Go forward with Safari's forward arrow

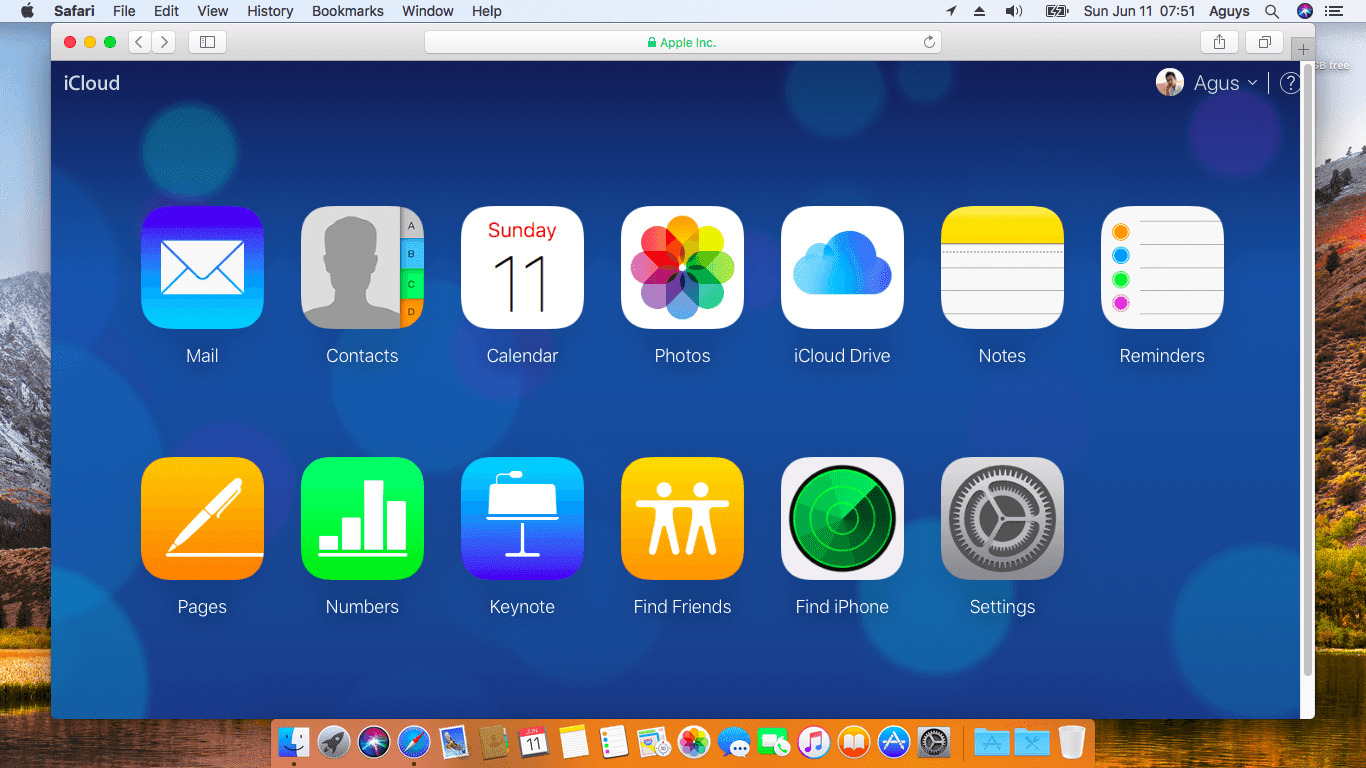coord(164,42)
